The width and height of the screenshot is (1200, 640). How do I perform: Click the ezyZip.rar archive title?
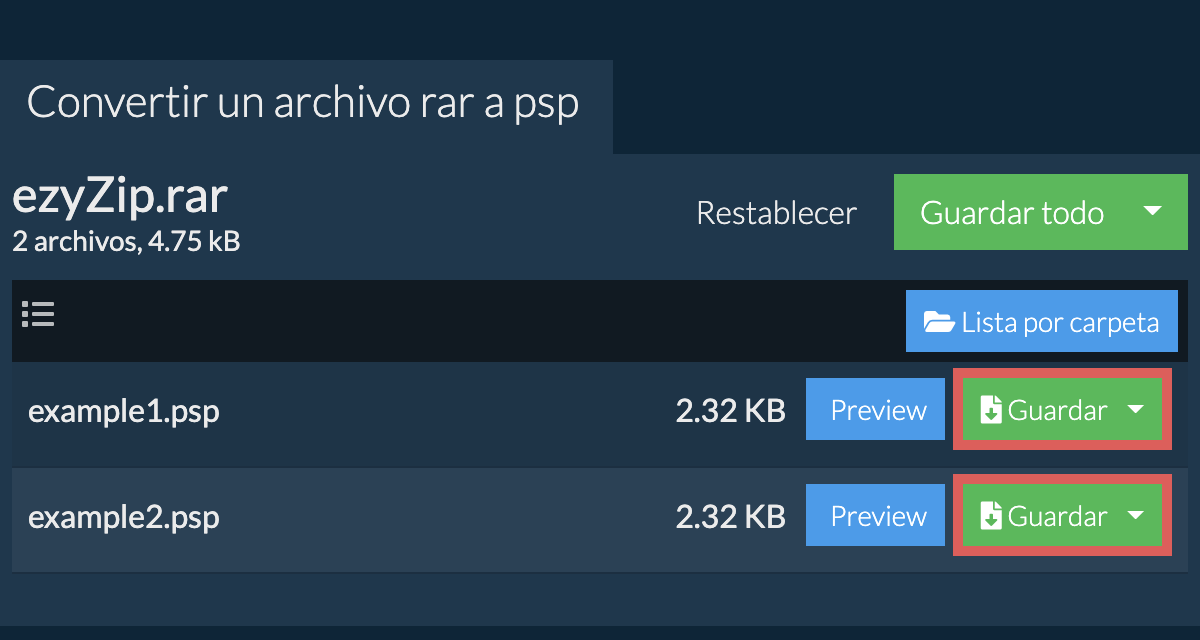pos(120,198)
